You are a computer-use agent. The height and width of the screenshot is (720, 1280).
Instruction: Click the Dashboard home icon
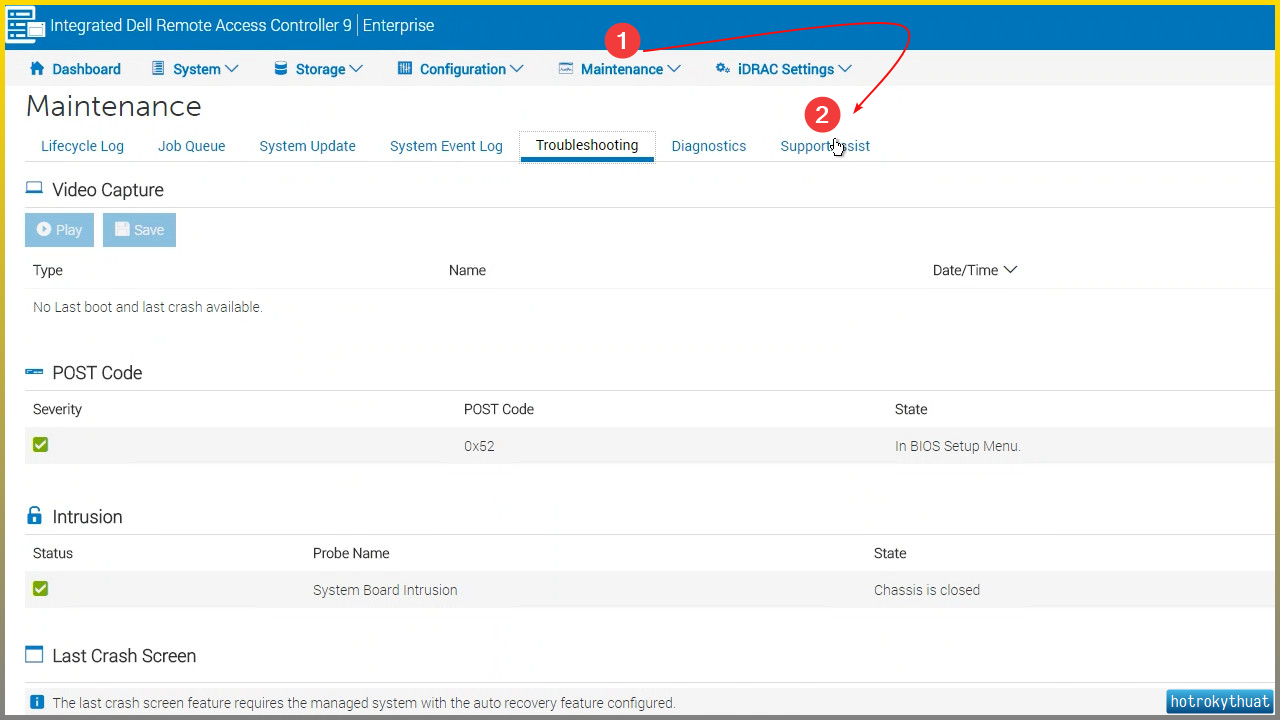pos(37,69)
